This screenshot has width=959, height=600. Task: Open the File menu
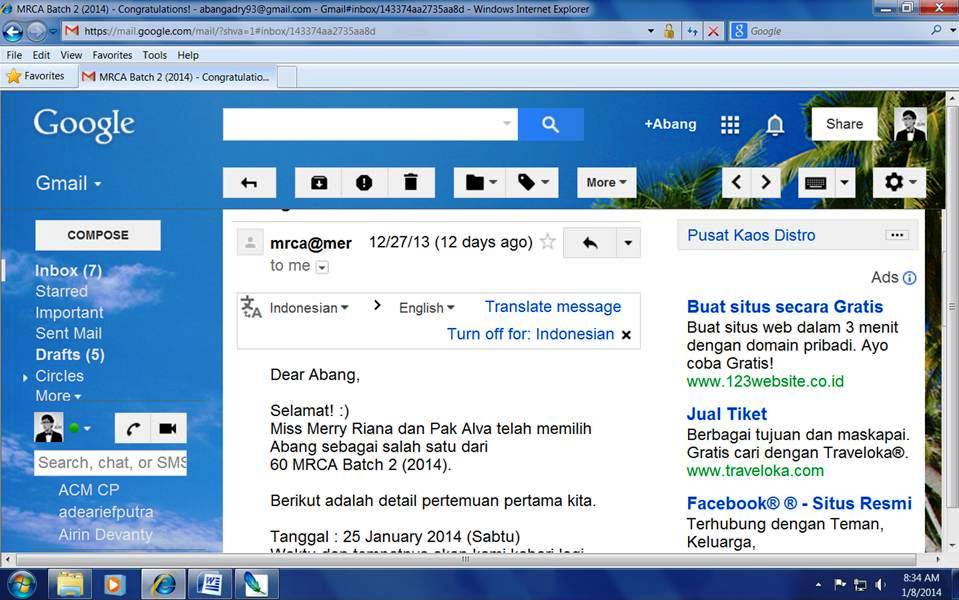pos(14,55)
